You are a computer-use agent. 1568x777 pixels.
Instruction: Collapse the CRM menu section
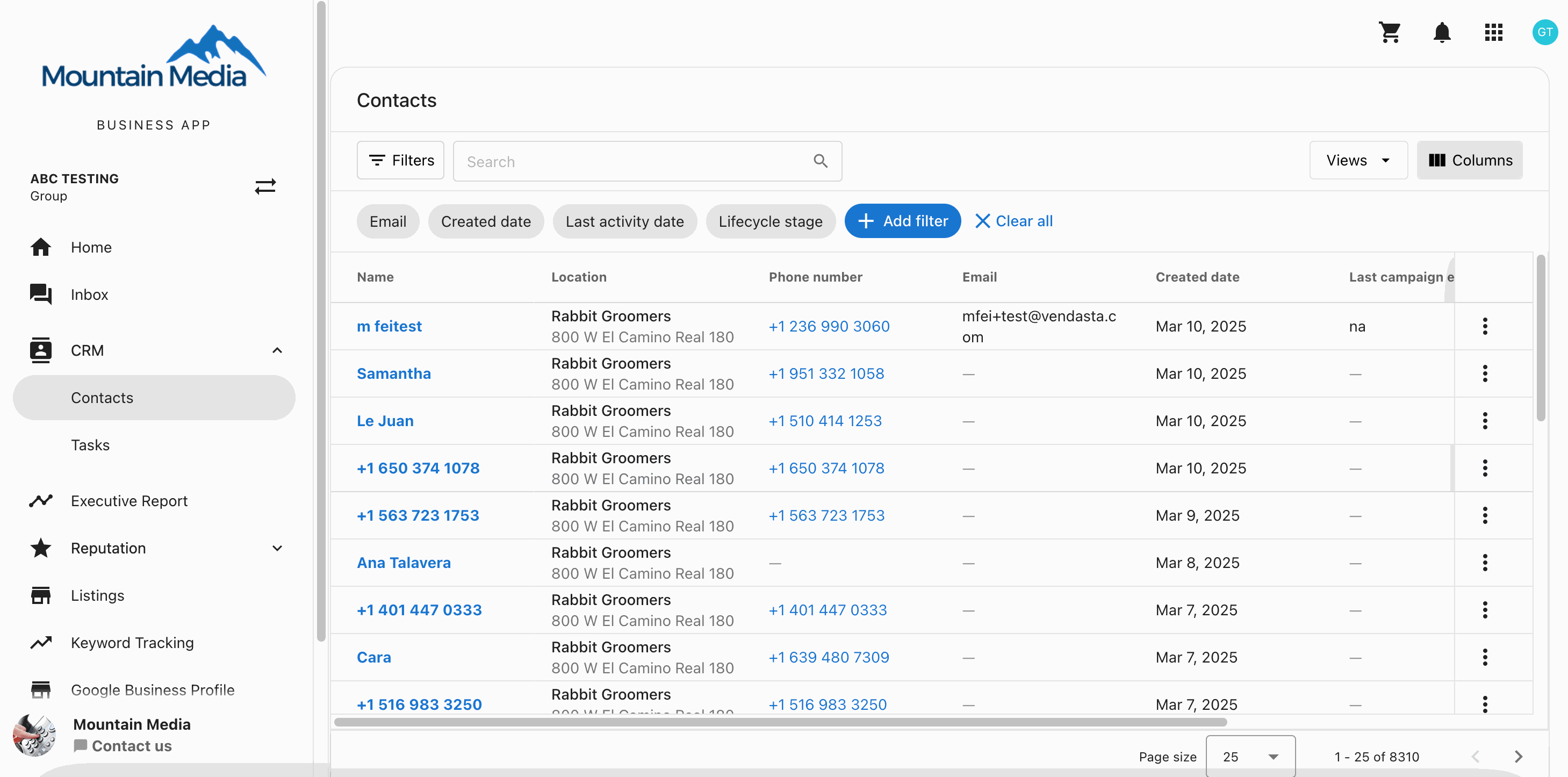coord(277,350)
